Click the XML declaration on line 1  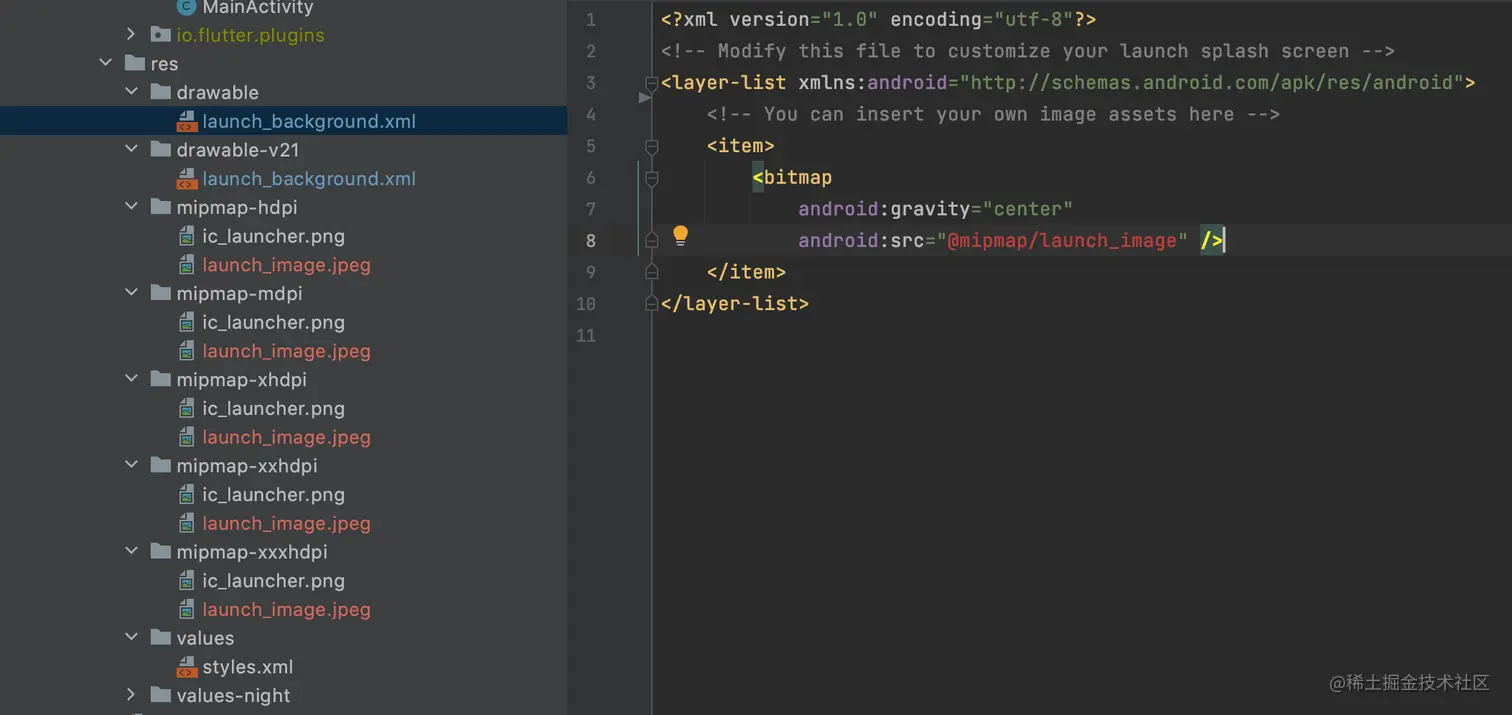click(x=879, y=19)
